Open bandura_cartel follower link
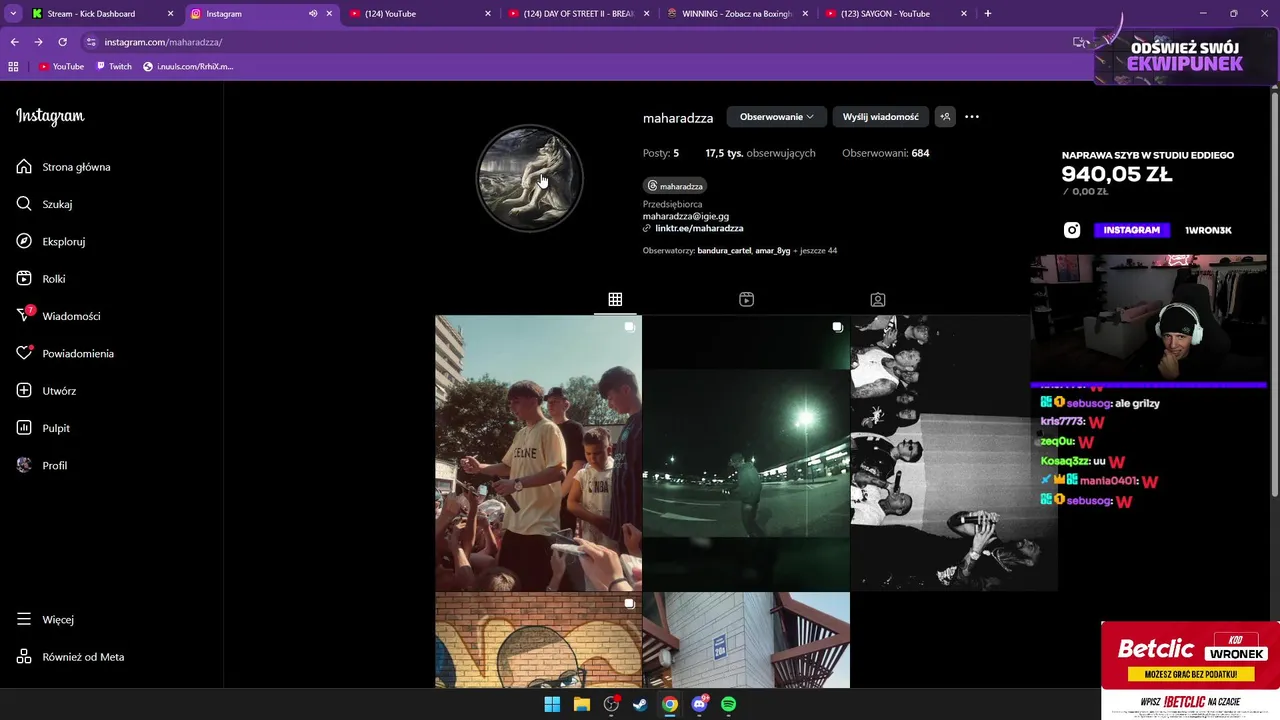The height and width of the screenshot is (720, 1280). (724, 251)
